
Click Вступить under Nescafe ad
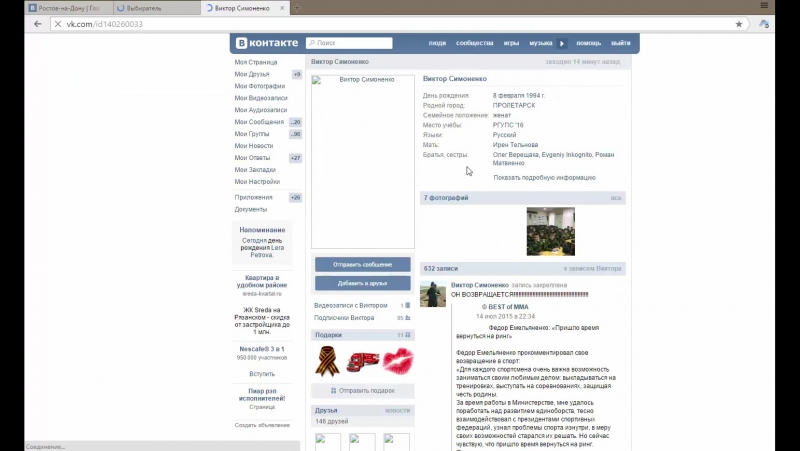pos(262,374)
